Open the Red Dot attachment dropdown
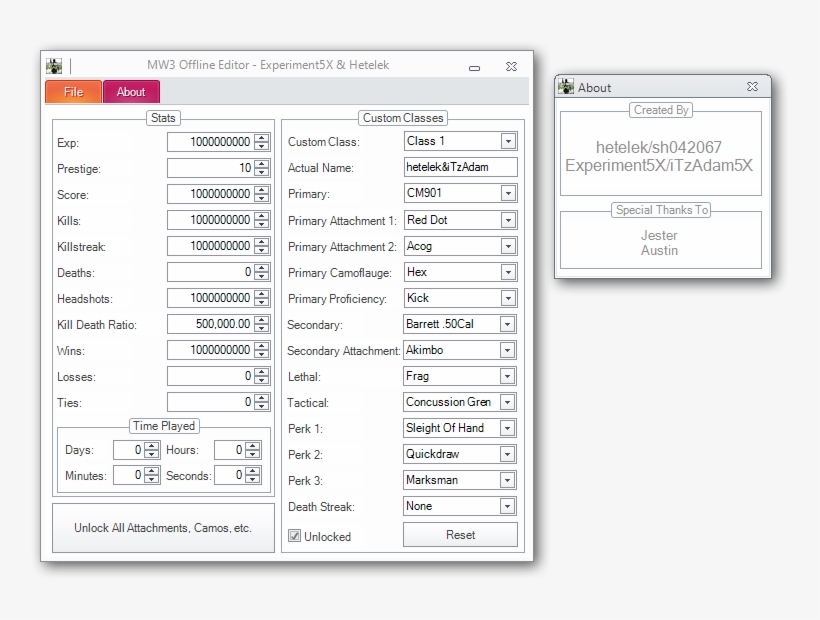Image resolution: width=820 pixels, height=620 pixels. pyautogui.click(x=506, y=220)
